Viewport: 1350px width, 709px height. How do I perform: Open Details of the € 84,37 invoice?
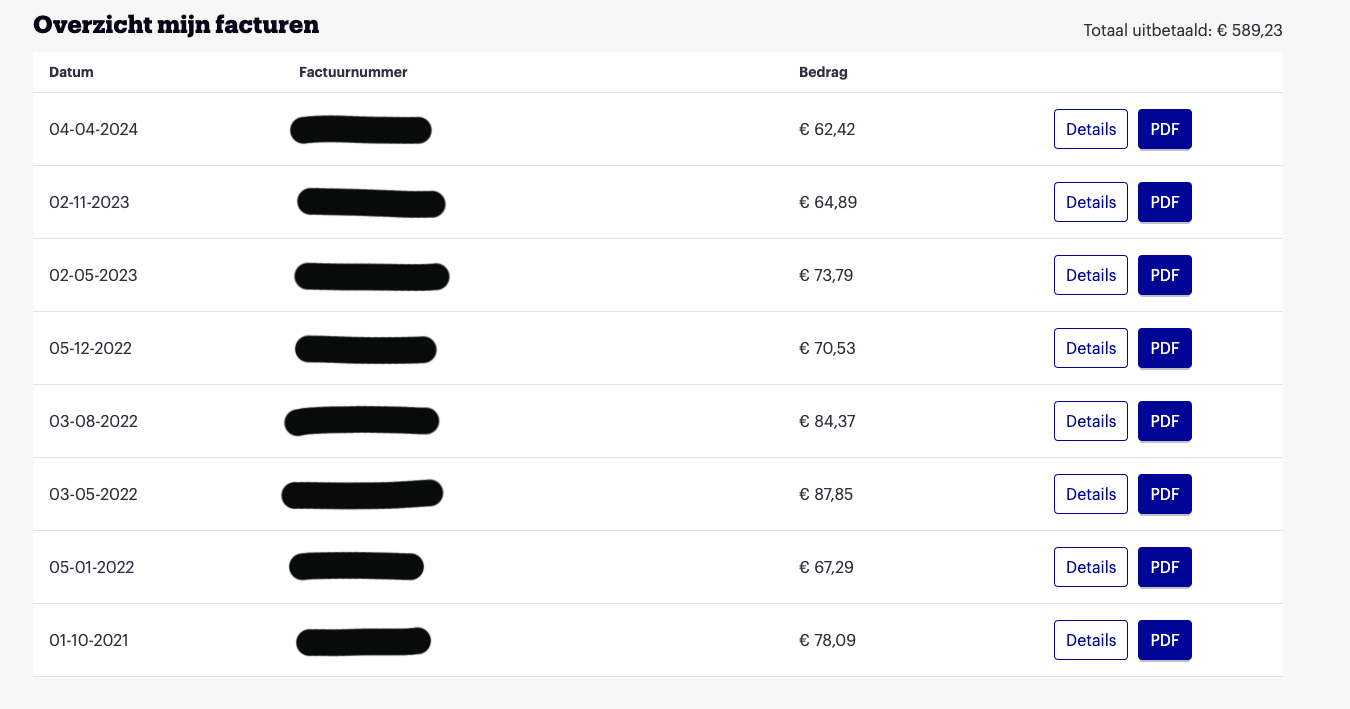(x=1091, y=421)
